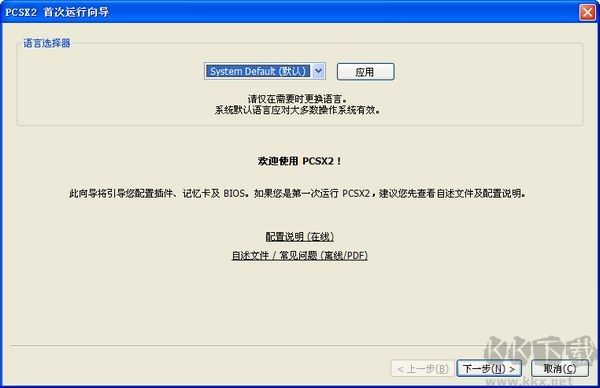
Task: Open the 自述文件 / 常见问题 (离线/PDF) link
Action: pos(300,255)
